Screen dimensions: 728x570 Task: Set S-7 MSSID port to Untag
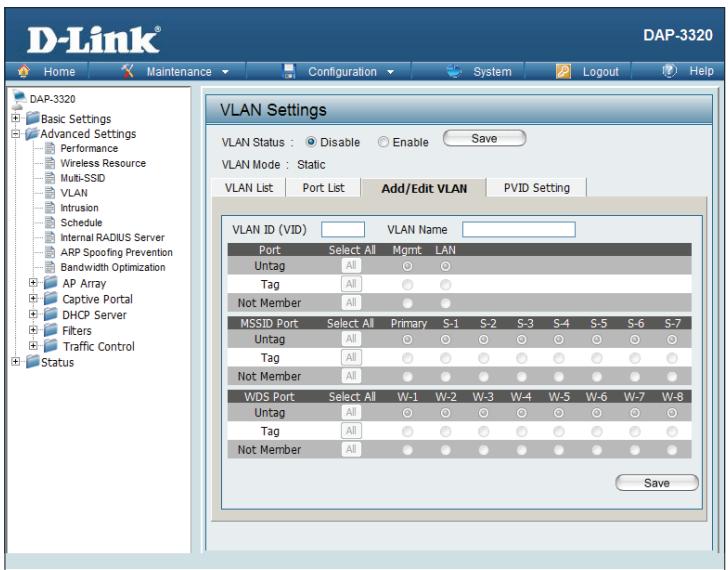672,340
